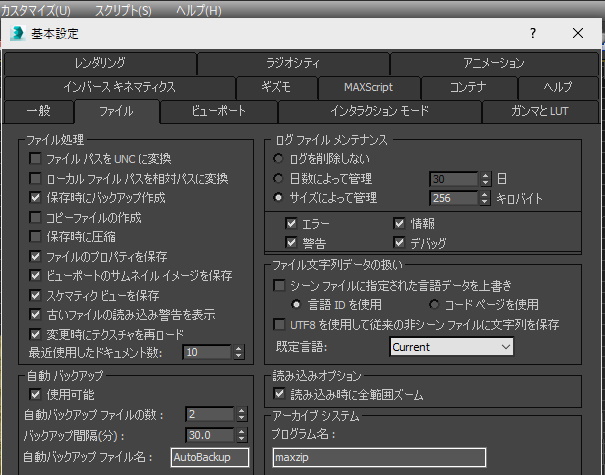Image resolution: width=605 pixels, height=475 pixels.
Task: Click the 3ds Max logo icon in title bar
Action: coord(17,34)
